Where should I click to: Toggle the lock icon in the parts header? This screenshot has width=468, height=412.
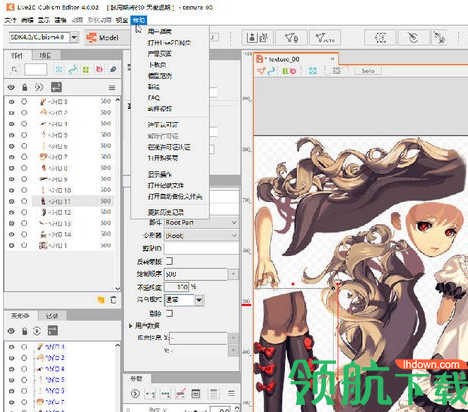(25, 87)
